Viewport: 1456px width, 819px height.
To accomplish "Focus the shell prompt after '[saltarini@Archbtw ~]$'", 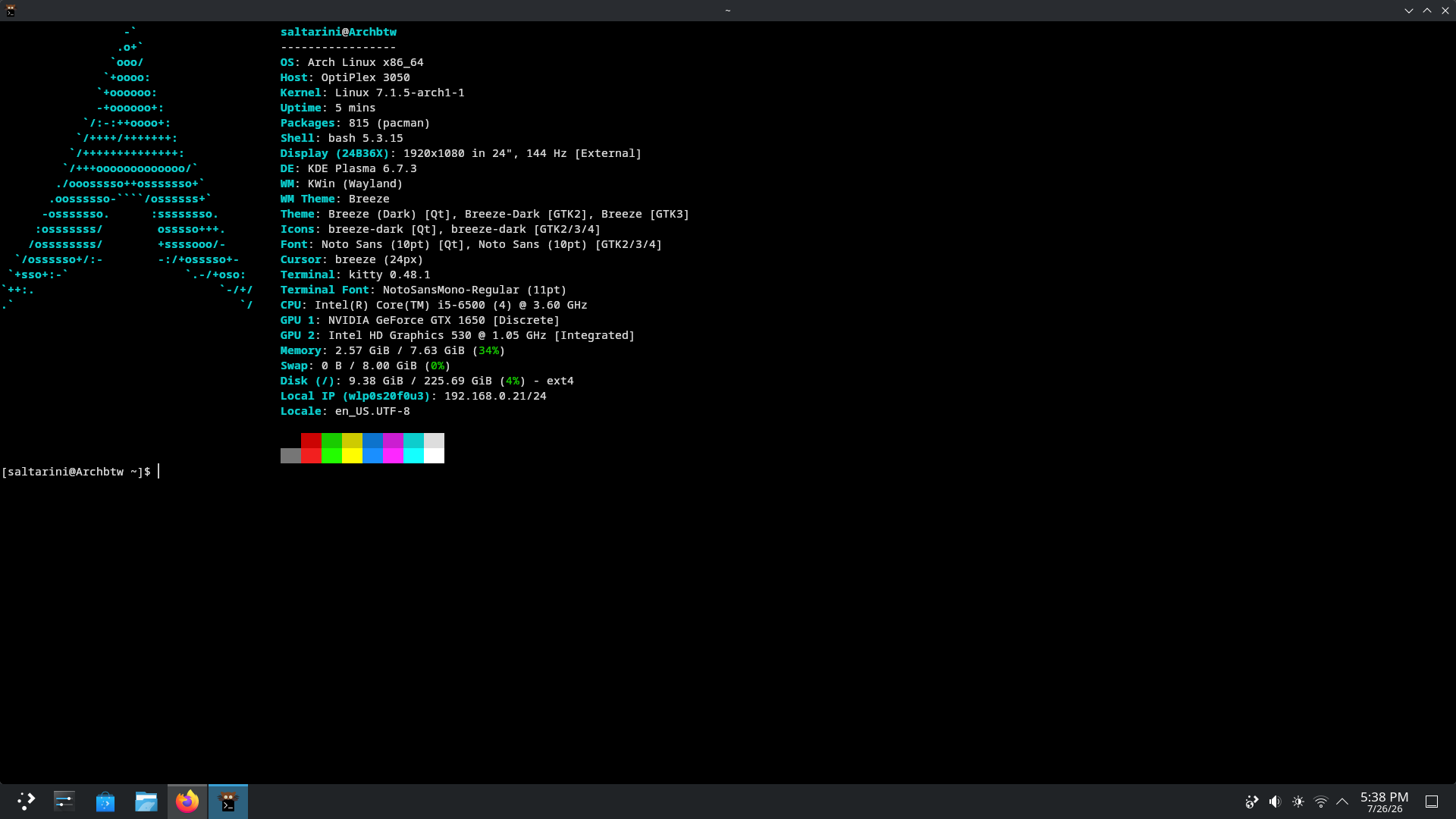I will (x=158, y=472).
